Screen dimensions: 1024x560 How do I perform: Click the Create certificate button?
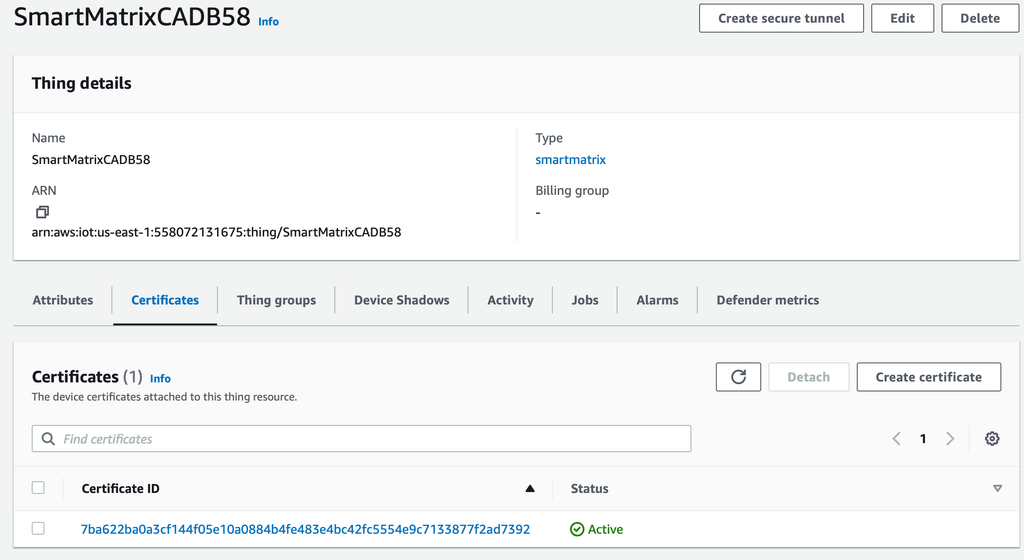pos(929,377)
